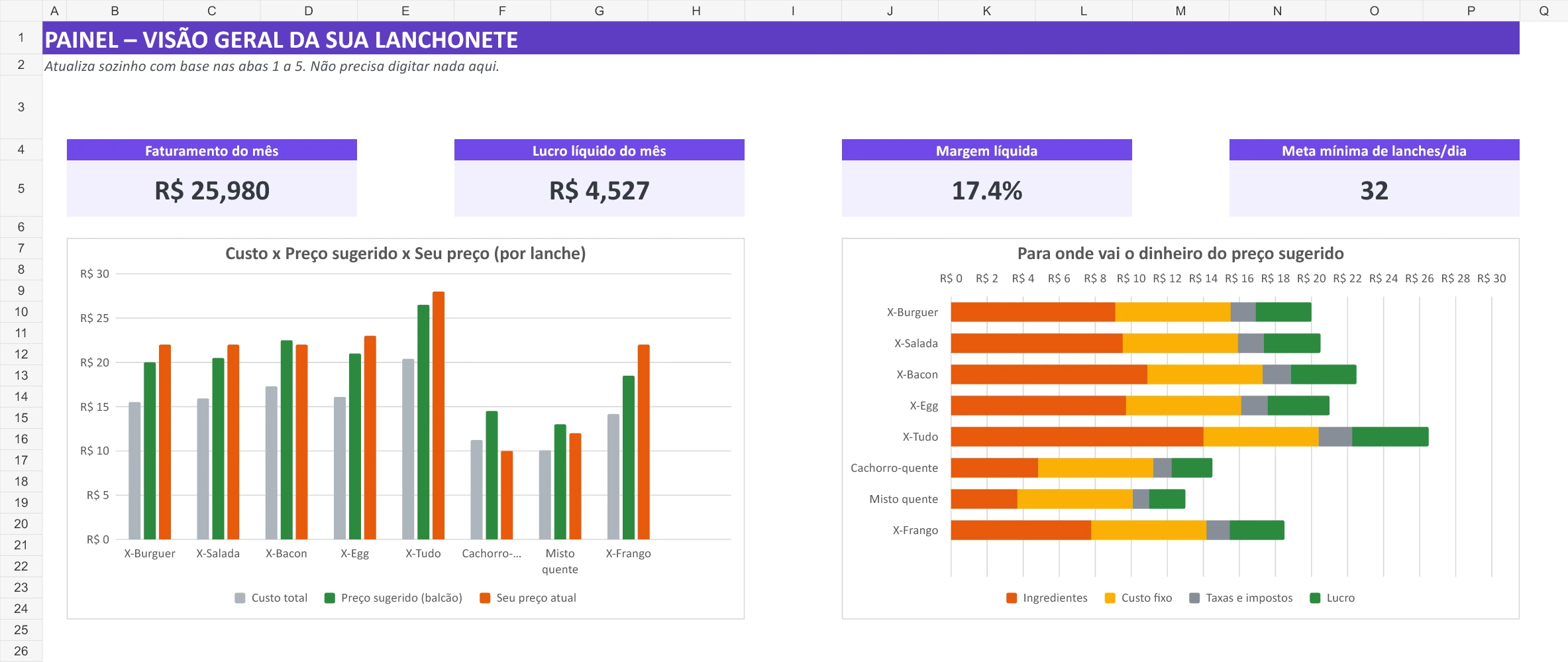Select the 'Meta mínima de lanches/dia' header
Viewport: 1568px width, 662px height.
click(x=1374, y=150)
